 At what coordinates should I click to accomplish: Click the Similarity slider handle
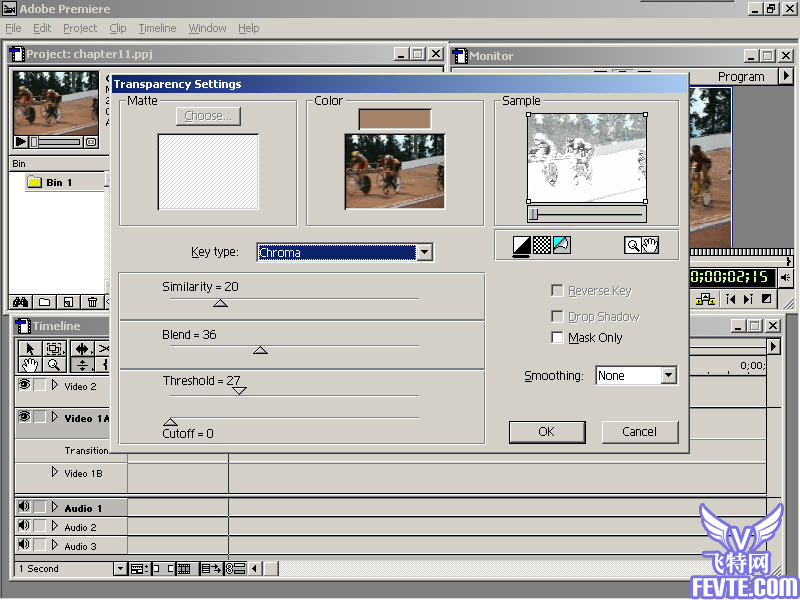(220, 302)
